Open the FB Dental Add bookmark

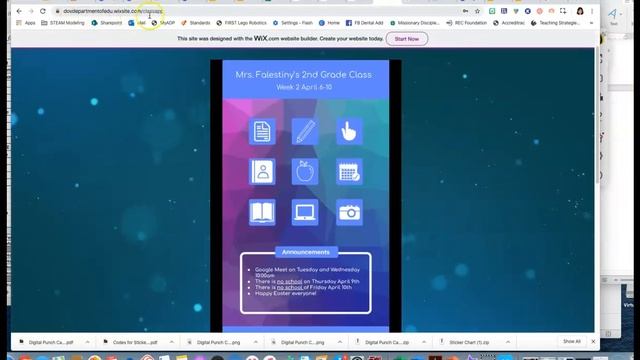[364, 23]
